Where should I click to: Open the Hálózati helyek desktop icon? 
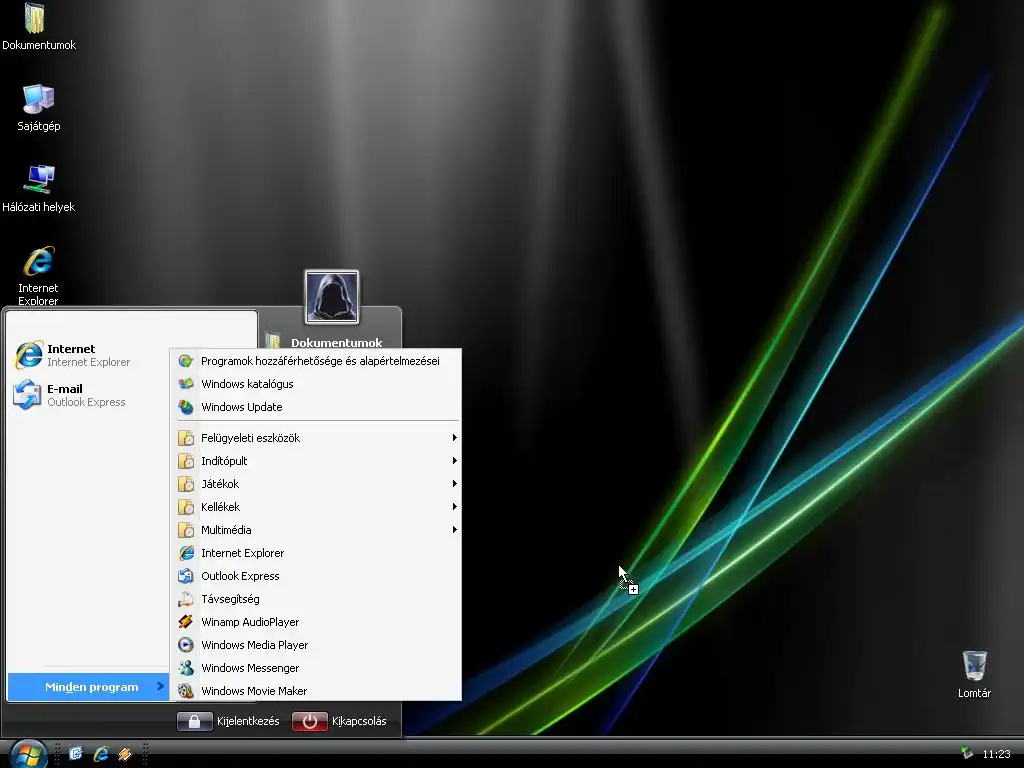(40, 180)
